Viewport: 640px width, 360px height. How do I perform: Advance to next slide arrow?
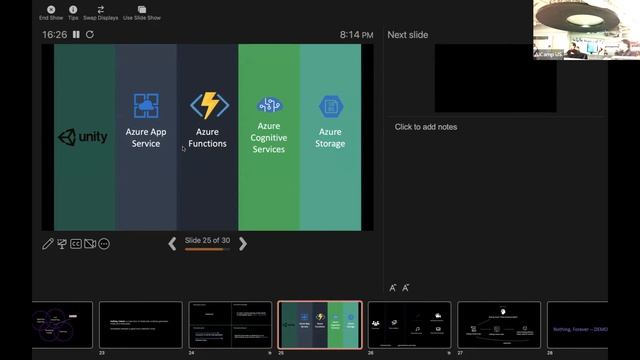243,244
